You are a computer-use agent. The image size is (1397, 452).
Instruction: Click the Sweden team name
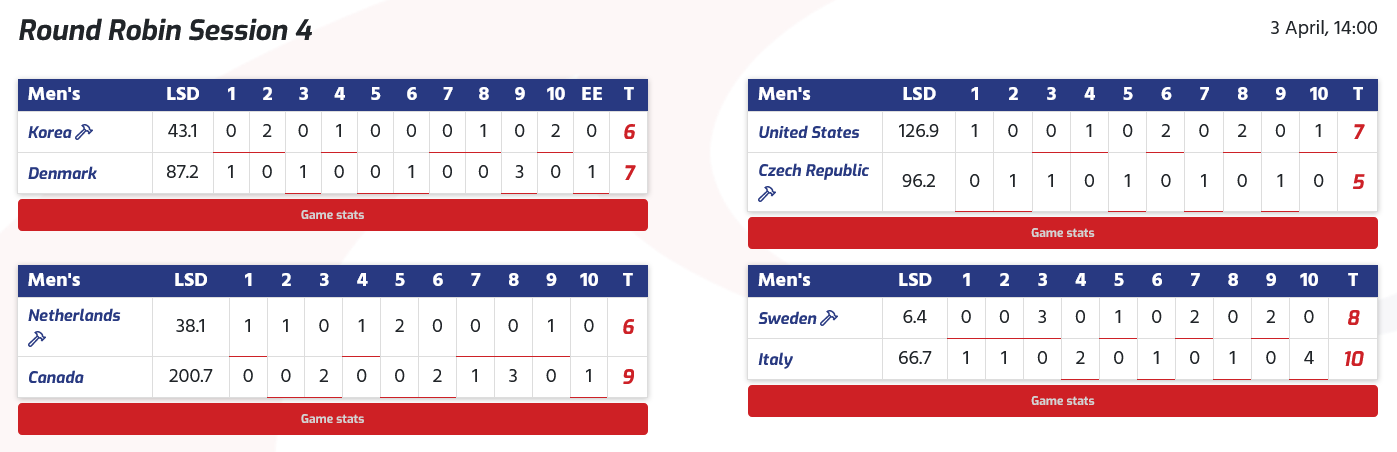(787, 318)
